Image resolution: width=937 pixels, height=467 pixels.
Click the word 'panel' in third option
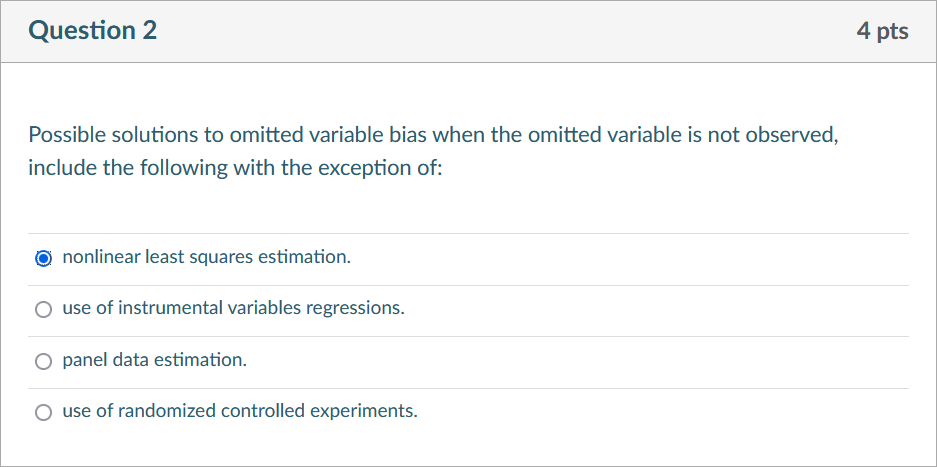point(84,360)
